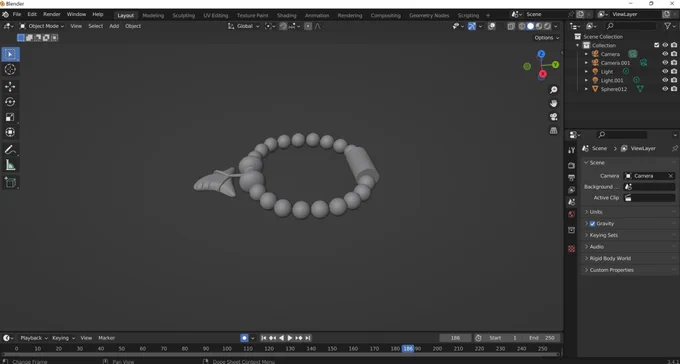Switch to material preview shading
The image size is (680, 364).
point(539,26)
